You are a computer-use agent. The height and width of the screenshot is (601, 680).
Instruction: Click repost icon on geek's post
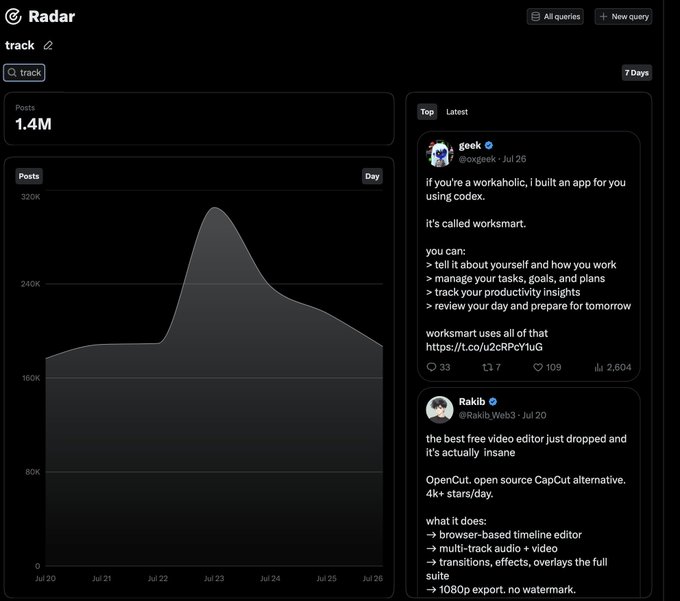tap(487, 367)
